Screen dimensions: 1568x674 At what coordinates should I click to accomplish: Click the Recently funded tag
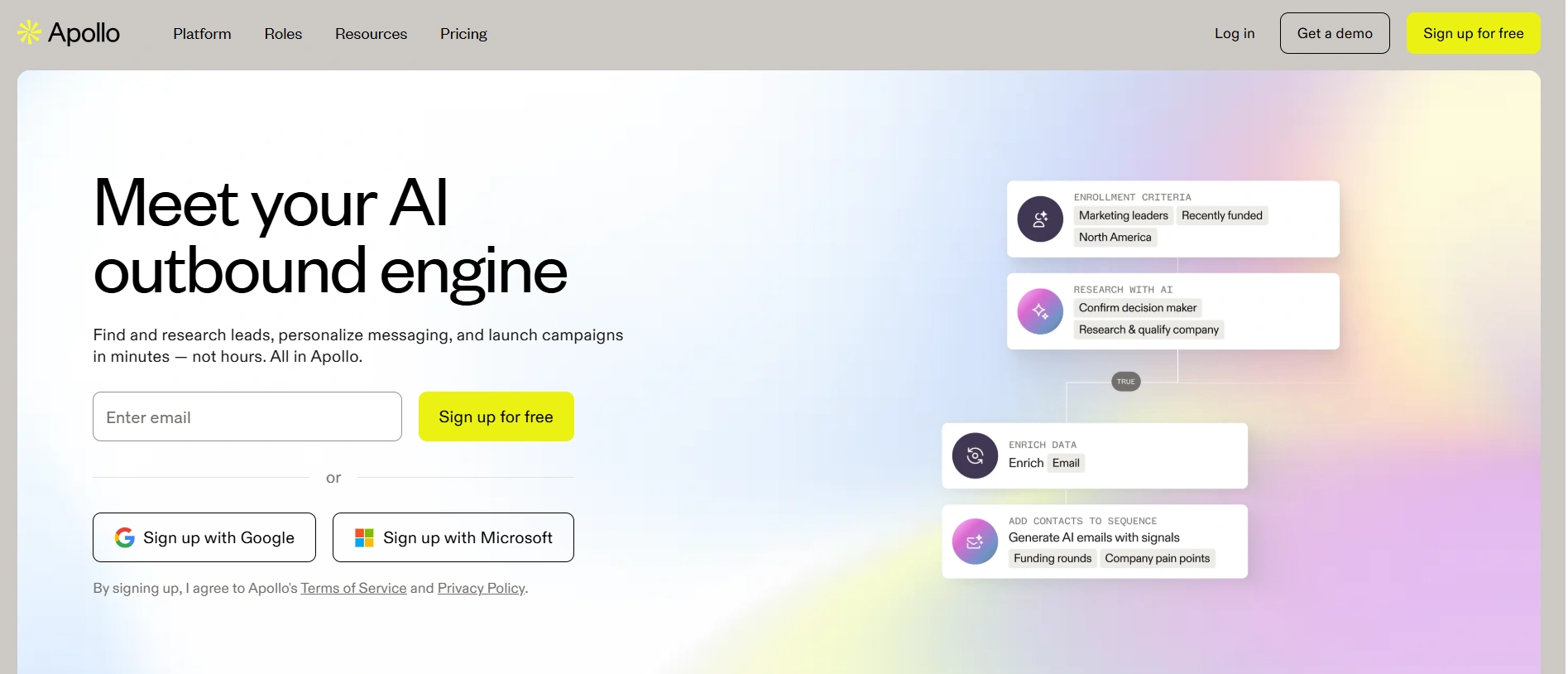(1221, 215)
